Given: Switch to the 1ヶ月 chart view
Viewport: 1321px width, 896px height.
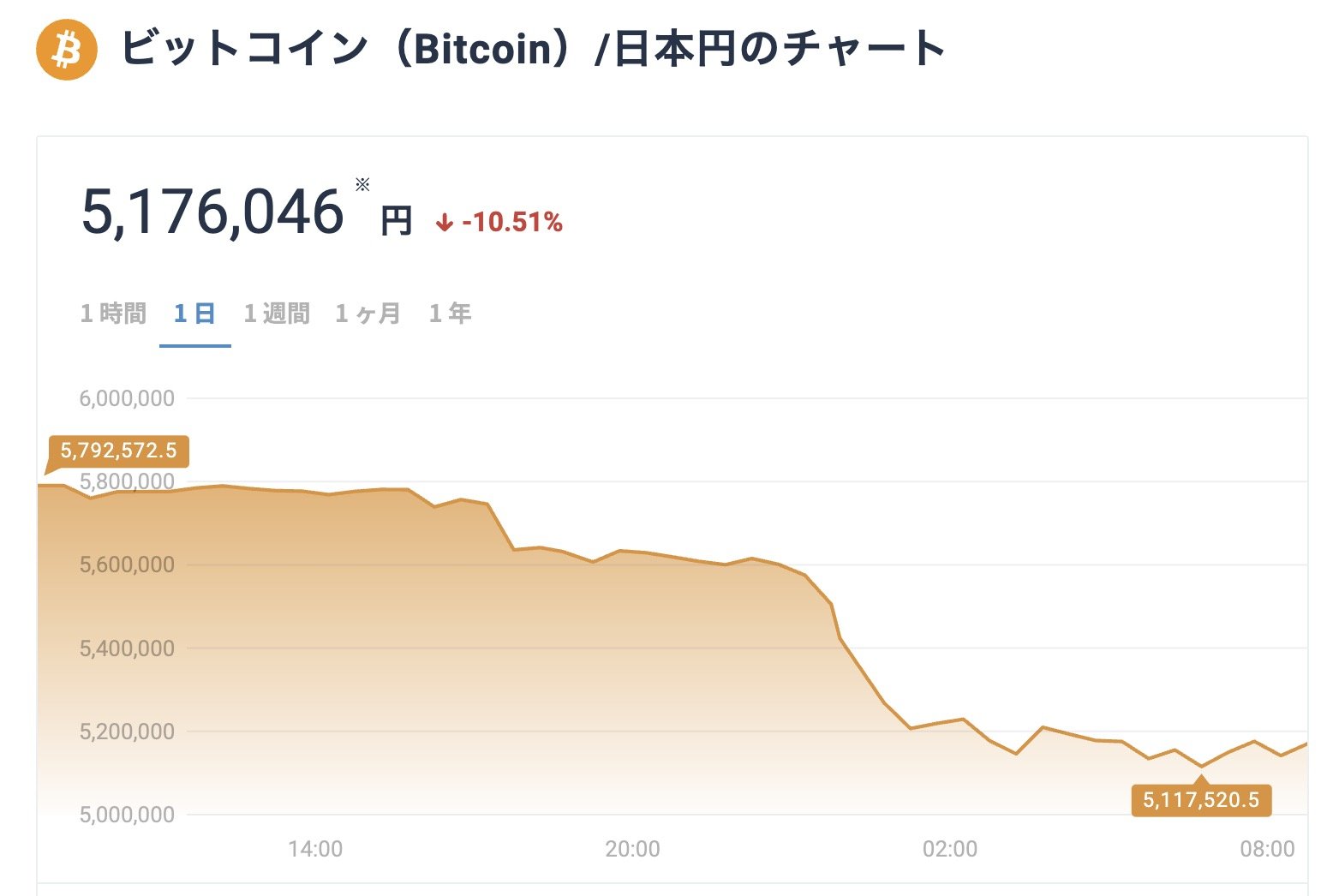Looking at the screenshot, I should [368, 314].
